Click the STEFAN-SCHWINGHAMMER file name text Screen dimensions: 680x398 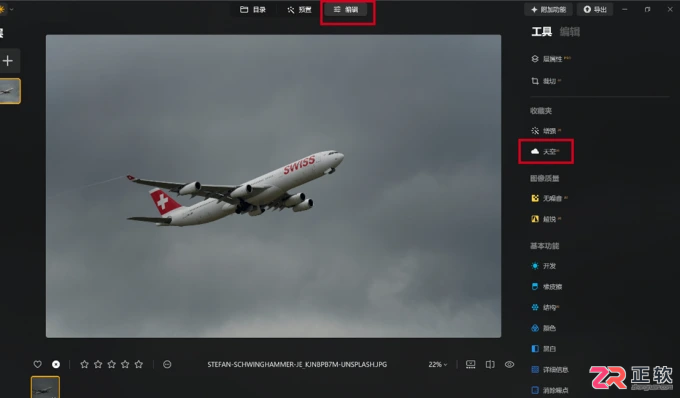(297, 364)
